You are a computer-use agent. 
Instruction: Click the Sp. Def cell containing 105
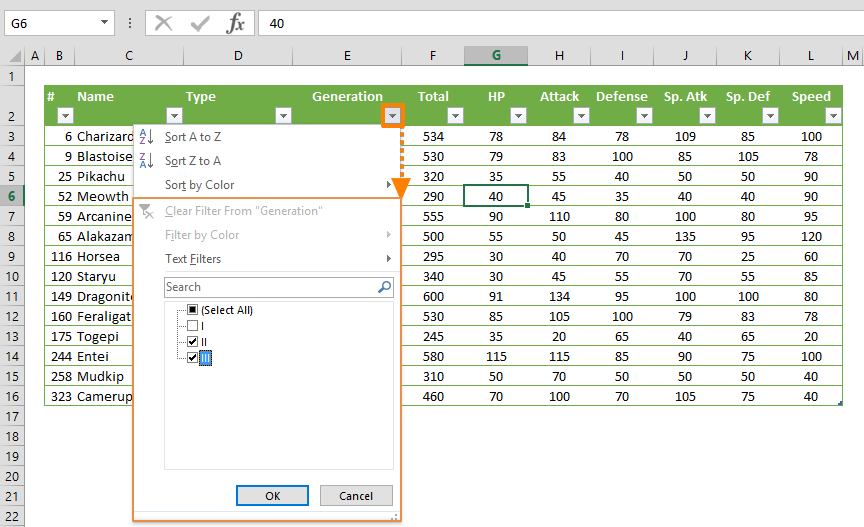[748, 157]
